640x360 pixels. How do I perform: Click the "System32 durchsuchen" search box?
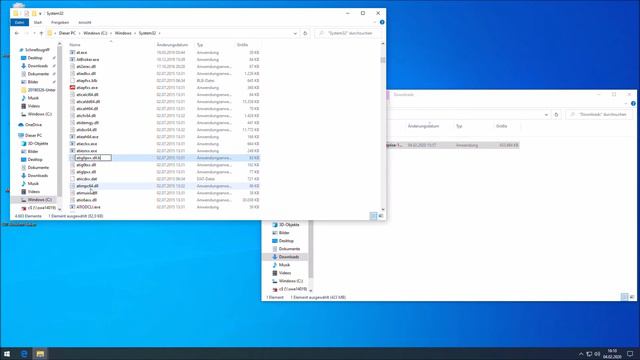point(348,33)
